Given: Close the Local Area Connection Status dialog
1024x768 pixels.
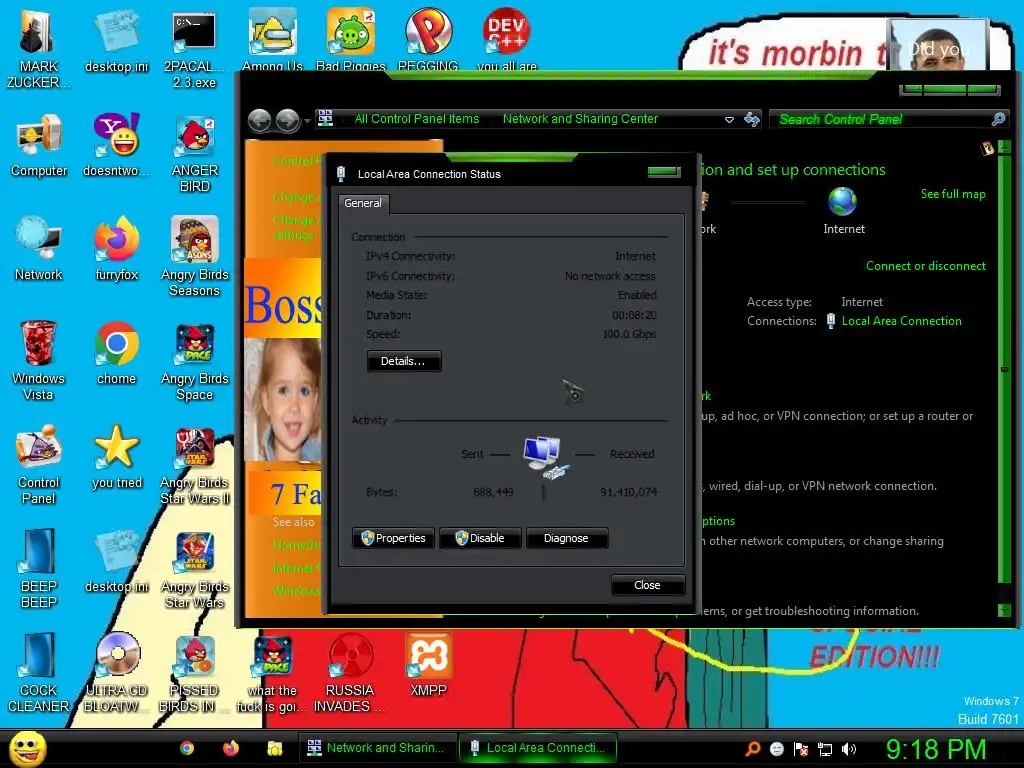Looking at the screenshot, I should point(647,585).
